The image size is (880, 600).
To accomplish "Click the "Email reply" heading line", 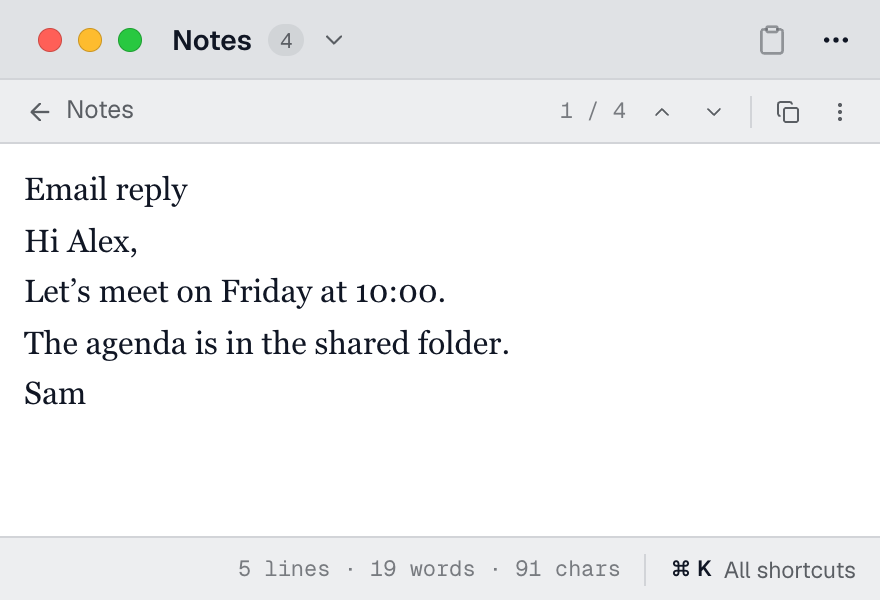I will point(106,190).
